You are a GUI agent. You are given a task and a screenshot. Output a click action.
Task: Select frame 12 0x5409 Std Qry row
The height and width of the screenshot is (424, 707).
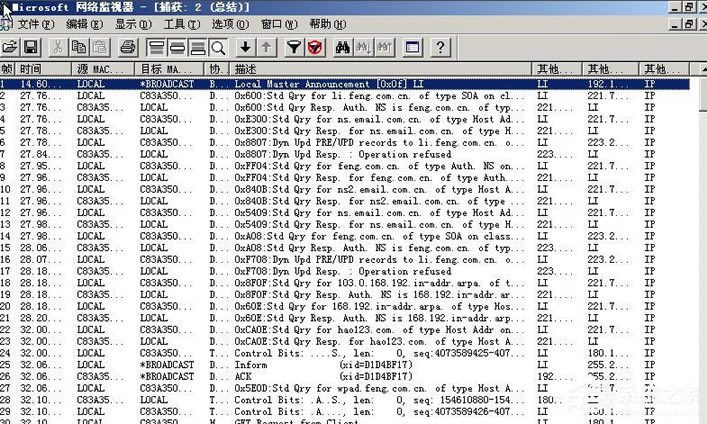[344, 213]
